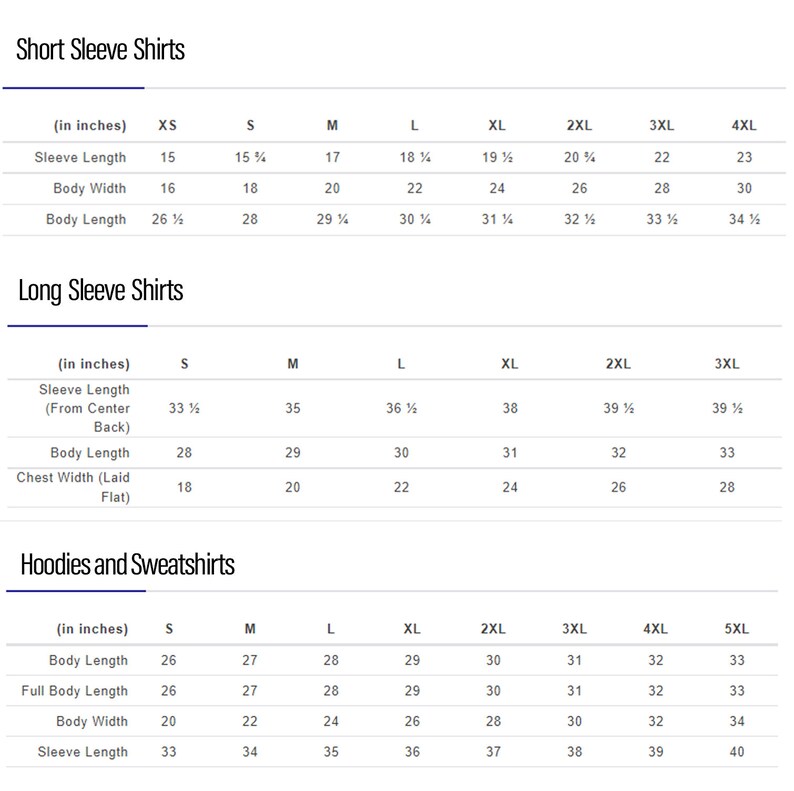Click the Long Sleeve Shirts heading
This screenshot has height=791, width=794.
101,291
